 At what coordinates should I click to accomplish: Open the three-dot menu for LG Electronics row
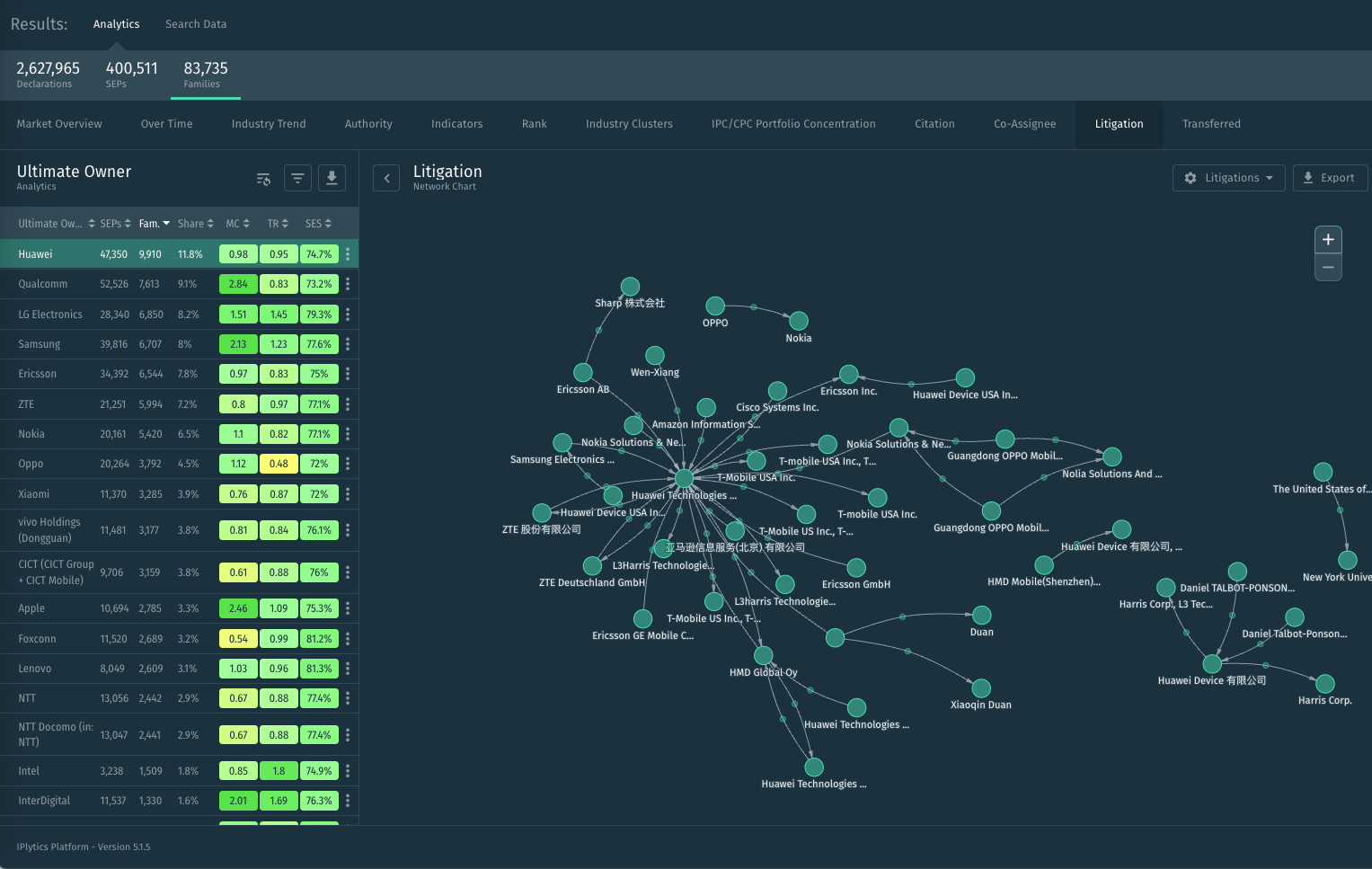[348, 315]
